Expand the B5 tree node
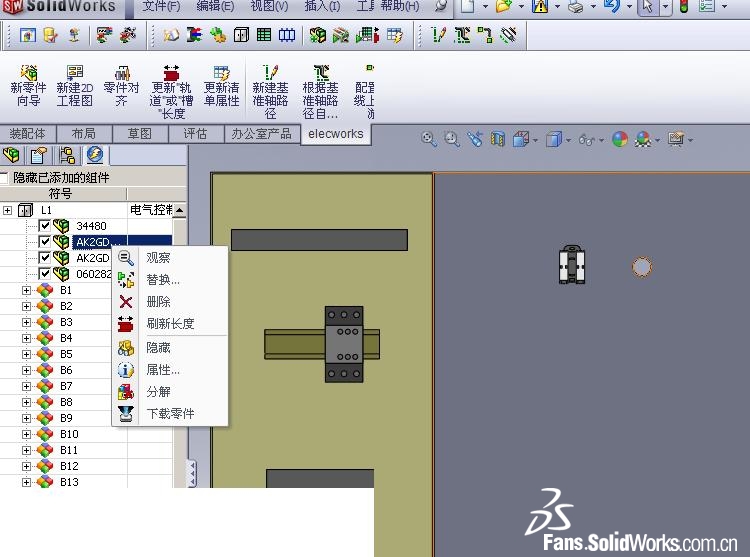 click(x=26, y=354)
